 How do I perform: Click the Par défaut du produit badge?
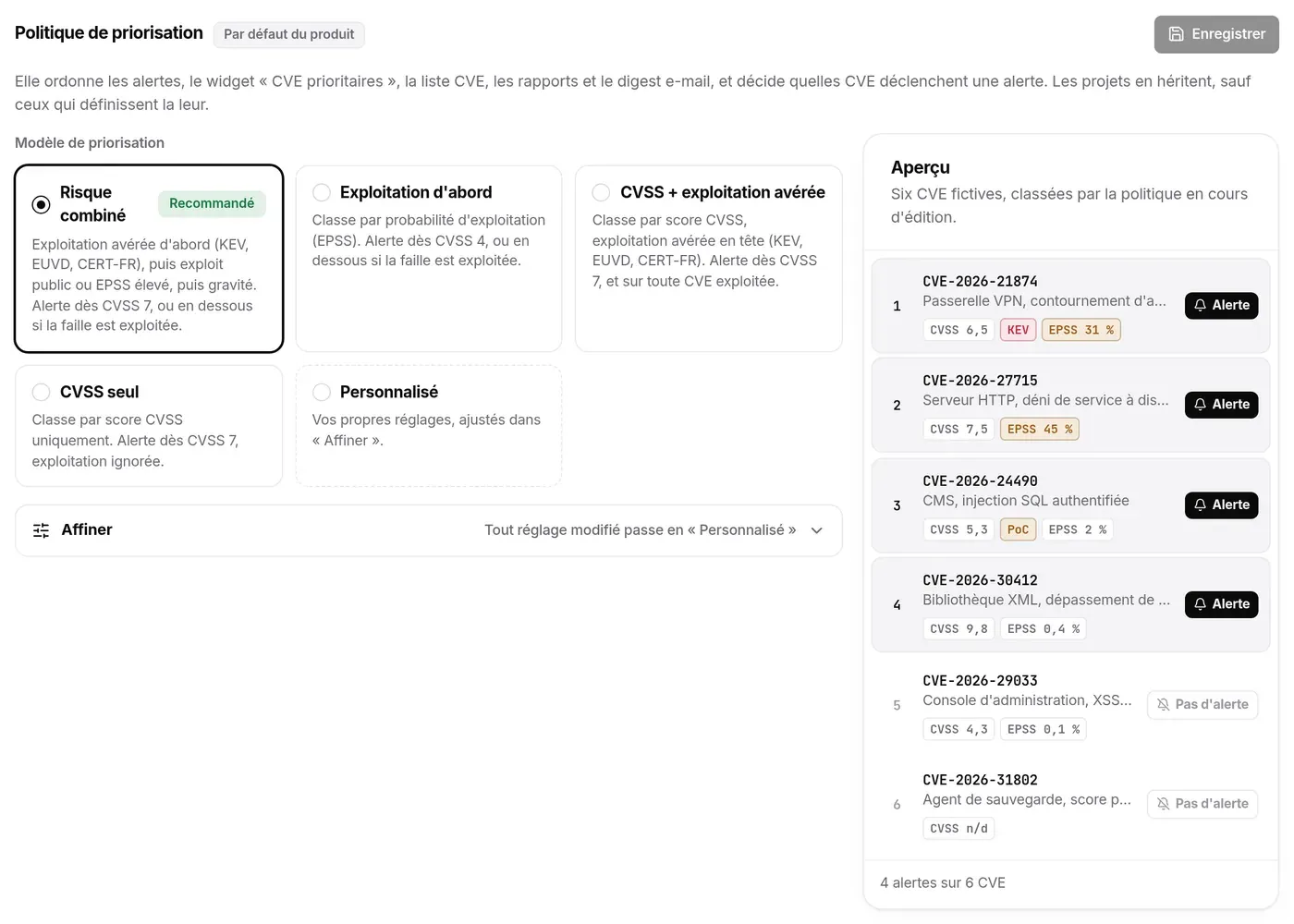pos(289,35)
